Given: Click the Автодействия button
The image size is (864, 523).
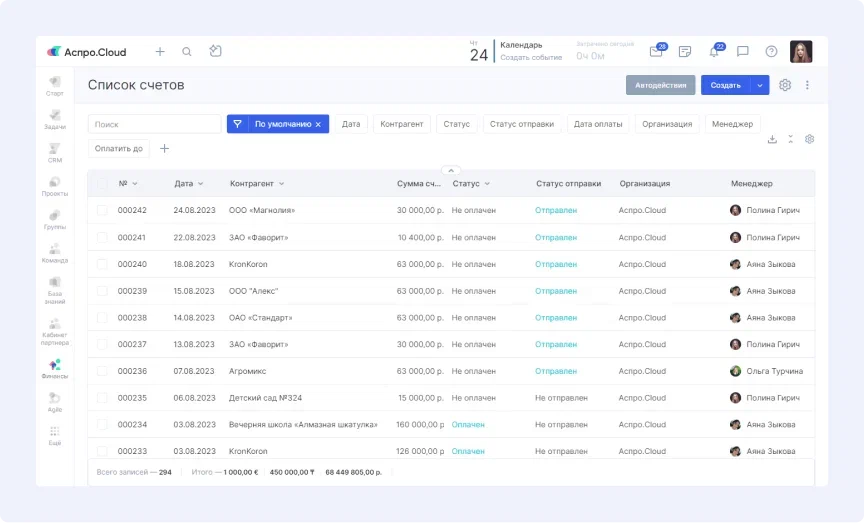Looking at the screenshot, I should [x=661, y=85].
